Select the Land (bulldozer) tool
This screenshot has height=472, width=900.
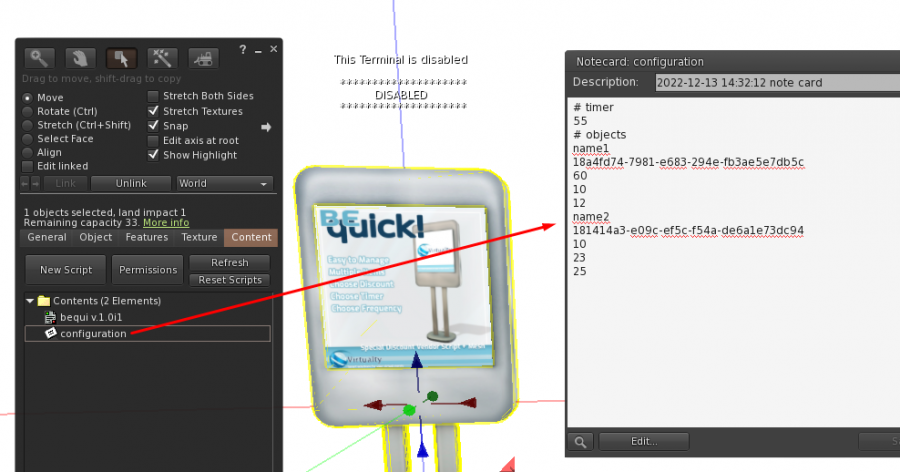(x=203, y=58)
